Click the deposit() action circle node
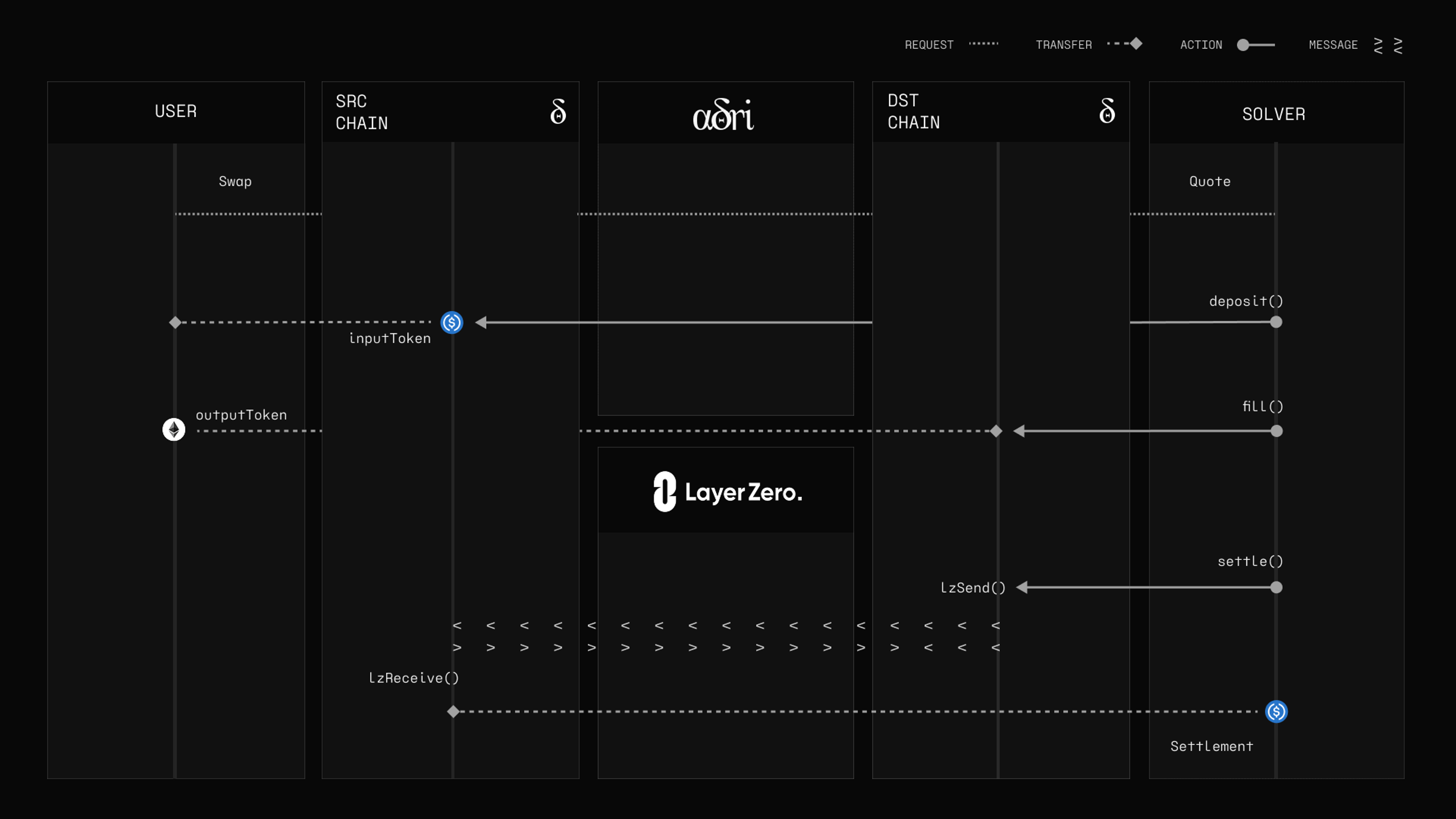 (x=1276, y=322)
